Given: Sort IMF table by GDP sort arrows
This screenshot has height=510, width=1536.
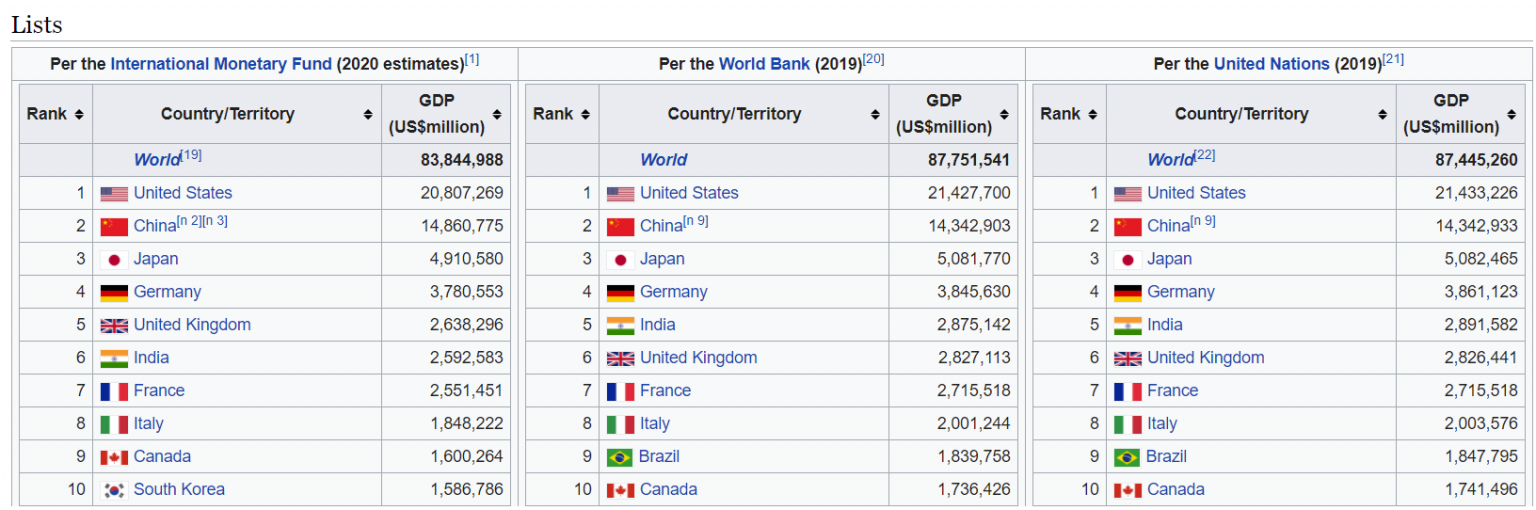Looking at the screenshot, I should point(497,114).
